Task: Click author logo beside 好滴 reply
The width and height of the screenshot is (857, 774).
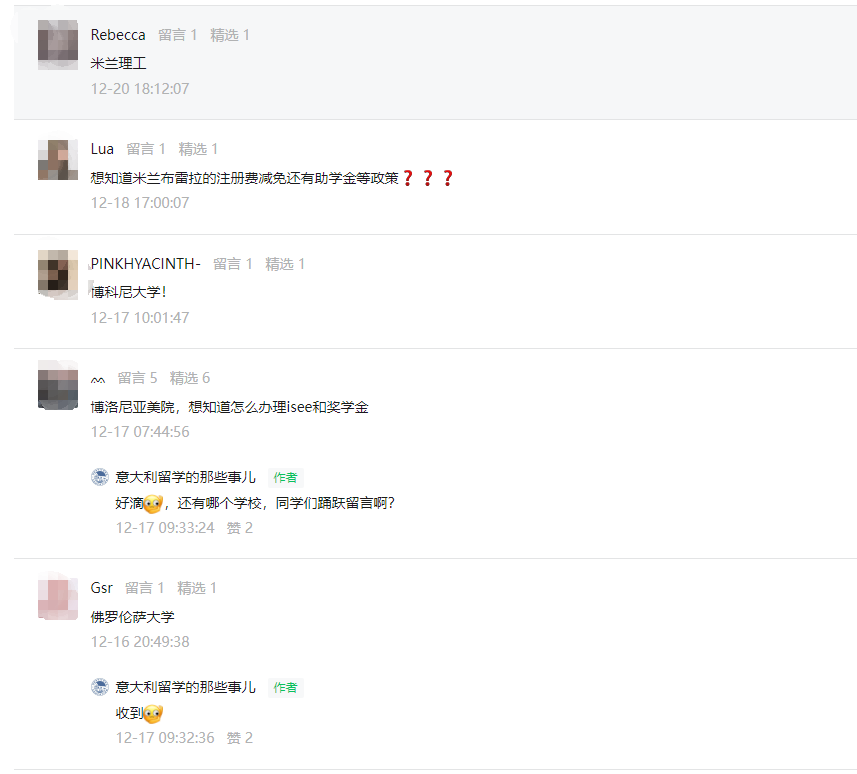Action: (99, 477)
